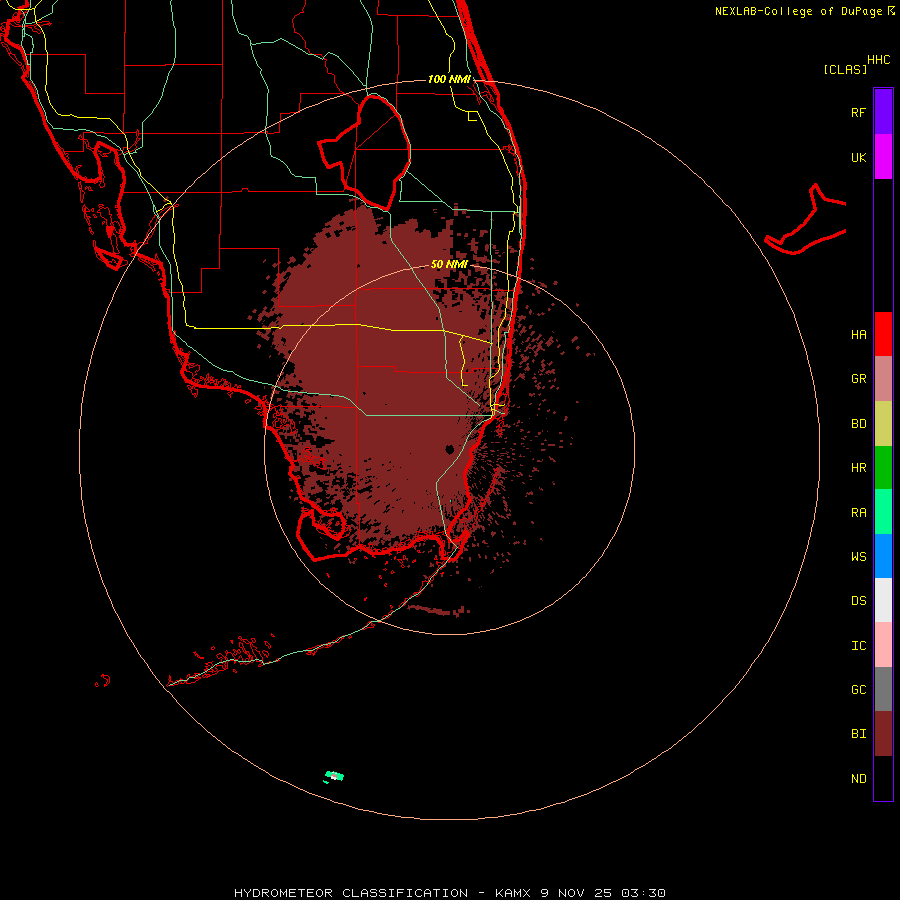Click the brown BI legend swatch
900x900 pixels.
(x=883, y=734)
